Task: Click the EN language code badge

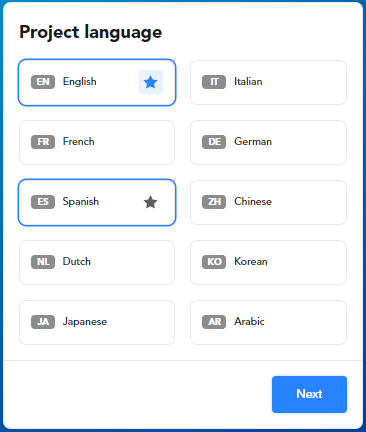Action: tap(43, 82)
